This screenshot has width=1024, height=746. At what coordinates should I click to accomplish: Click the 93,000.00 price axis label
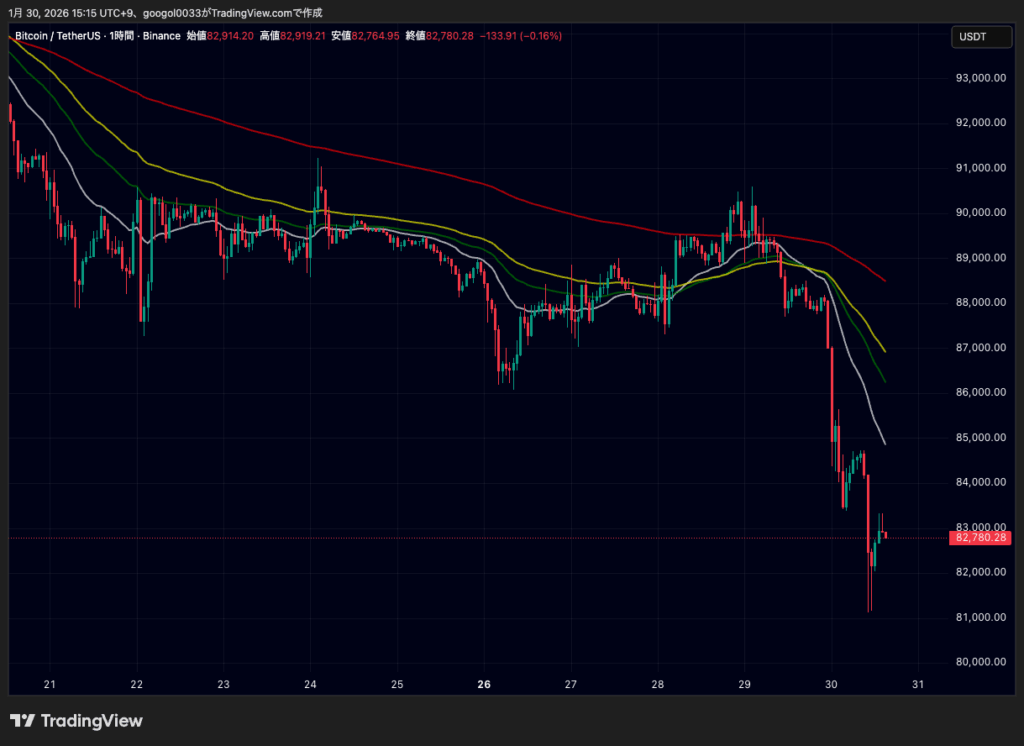pyautogui.click(x=980, y=78)
